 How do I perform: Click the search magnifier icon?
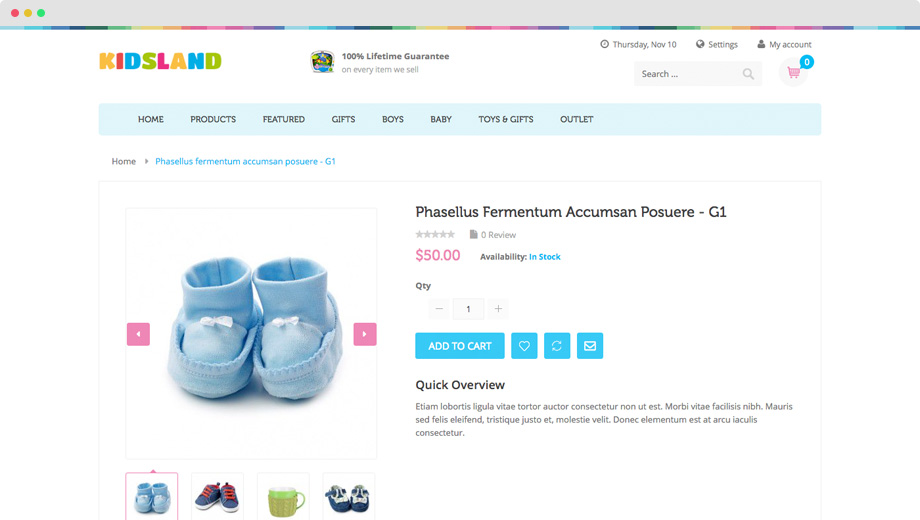pos(748,74)
